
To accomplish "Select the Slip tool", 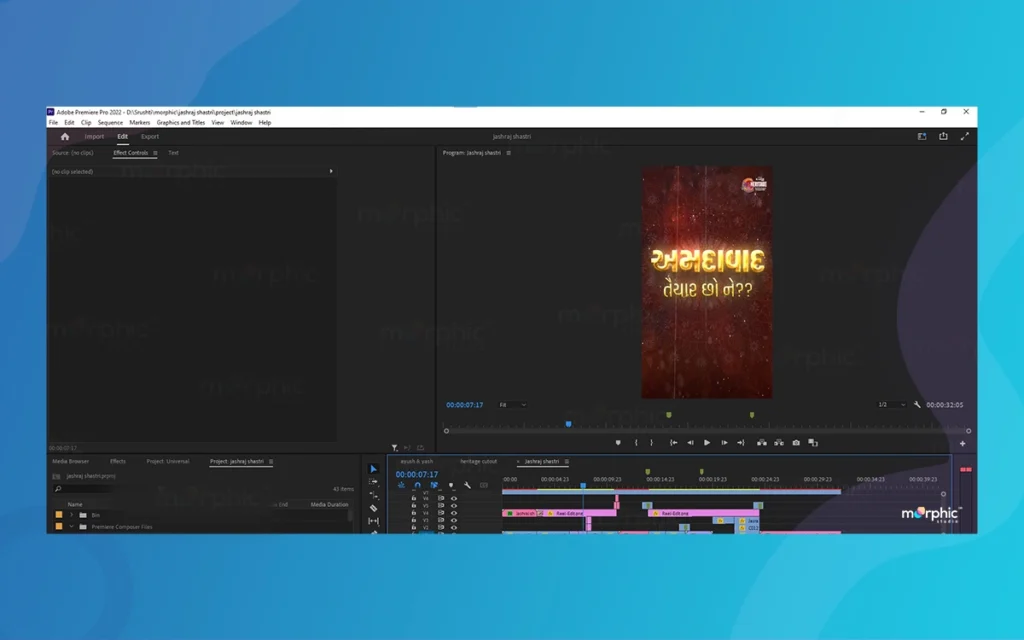I will pyautogui.click(x=373, y=521).
